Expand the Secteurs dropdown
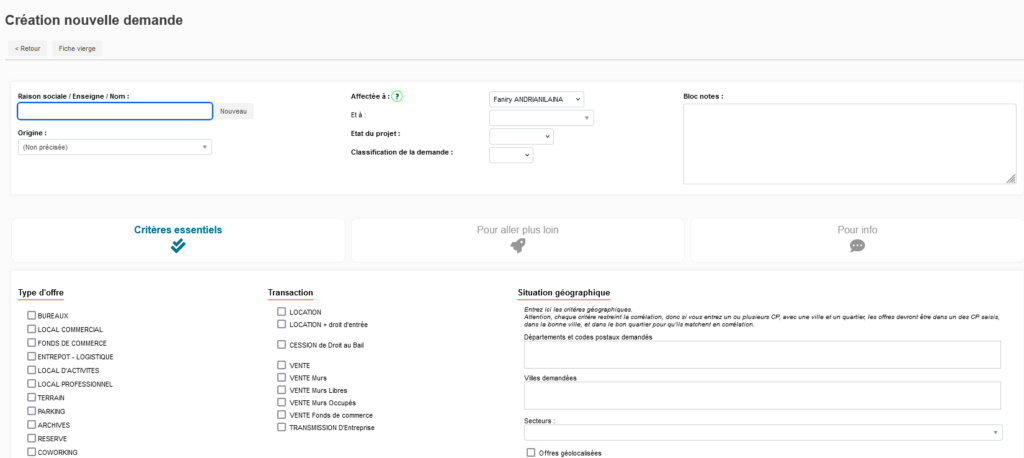This screenshot has height=458, width=1024. (762, 433)
